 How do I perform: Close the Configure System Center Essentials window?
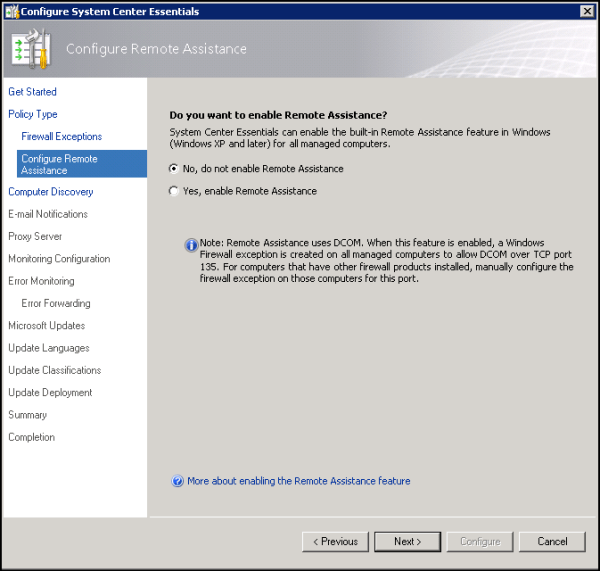coord(587,11)
